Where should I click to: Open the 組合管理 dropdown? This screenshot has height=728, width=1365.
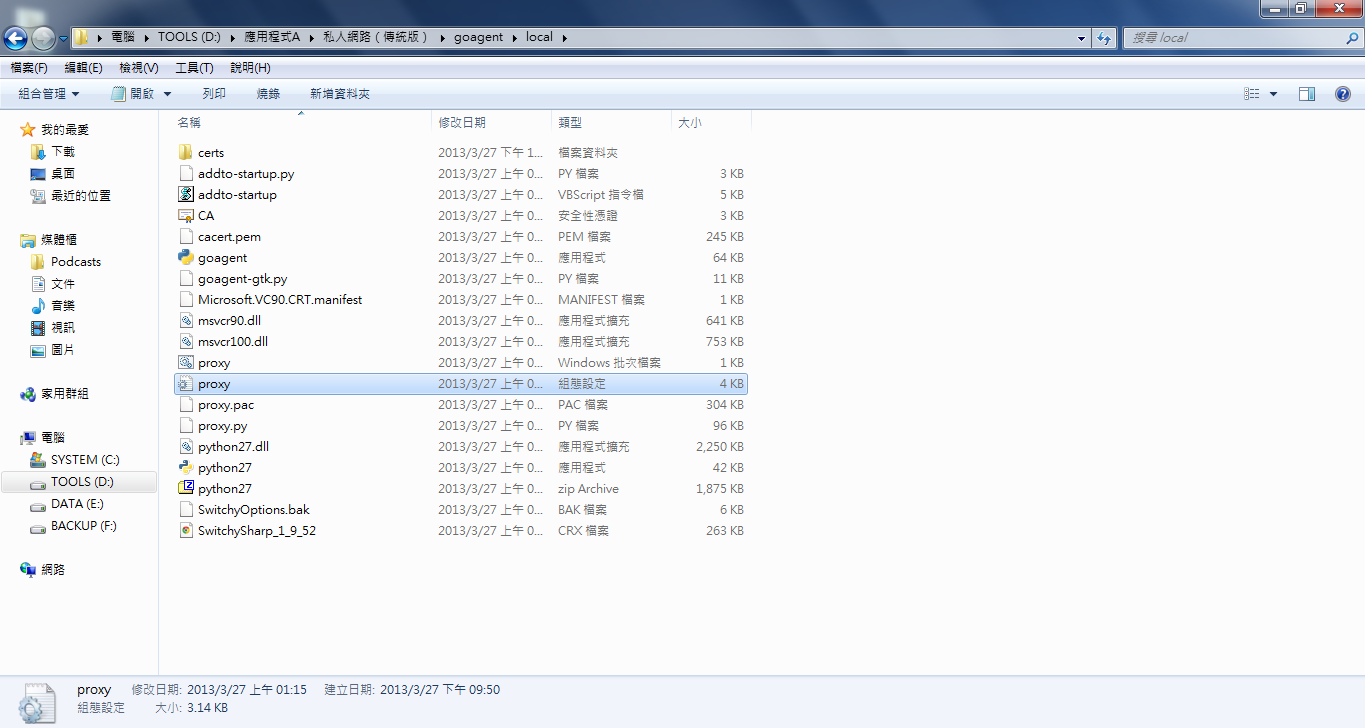48,94
